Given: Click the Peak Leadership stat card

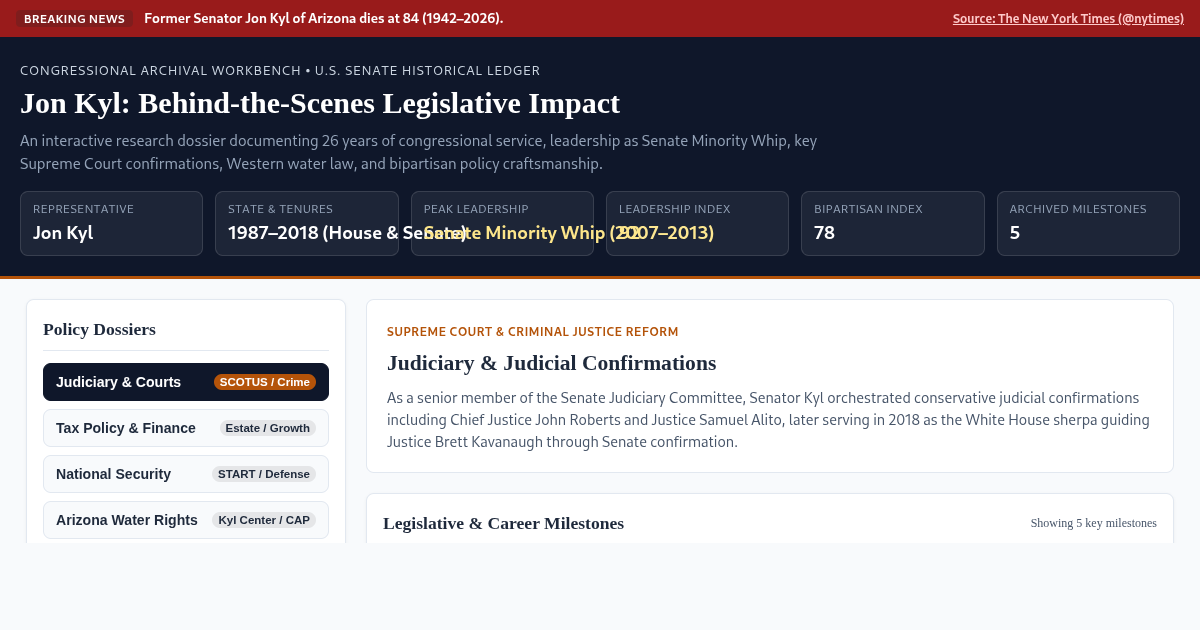Looking at the screenshot, I should coord(502,223).
